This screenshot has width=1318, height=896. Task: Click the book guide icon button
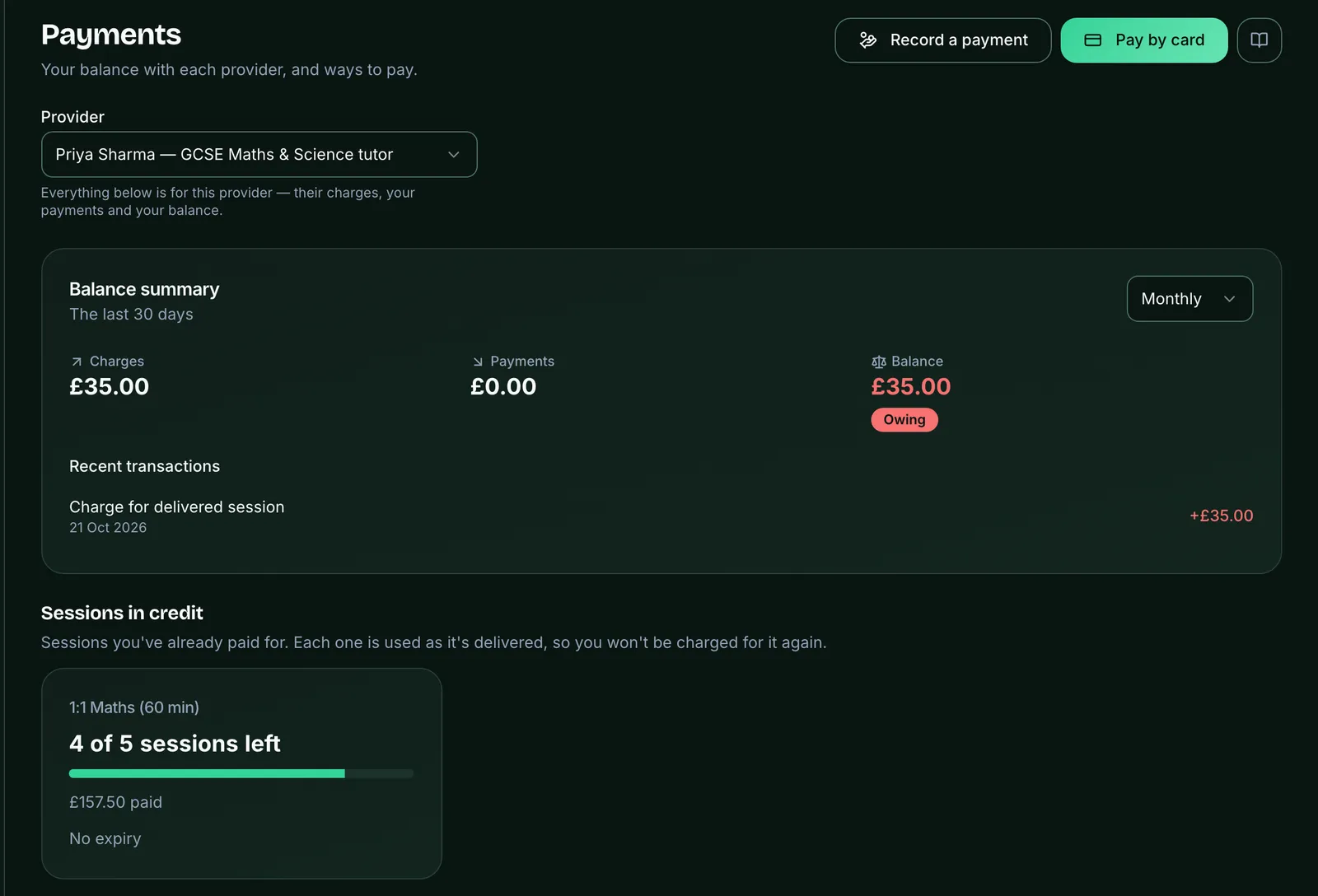[1259, 40]
